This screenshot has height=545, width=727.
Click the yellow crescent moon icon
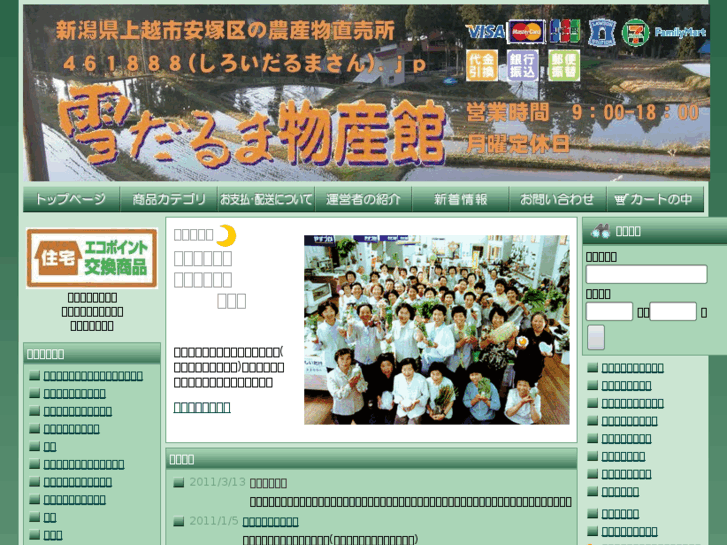point(226,236)
